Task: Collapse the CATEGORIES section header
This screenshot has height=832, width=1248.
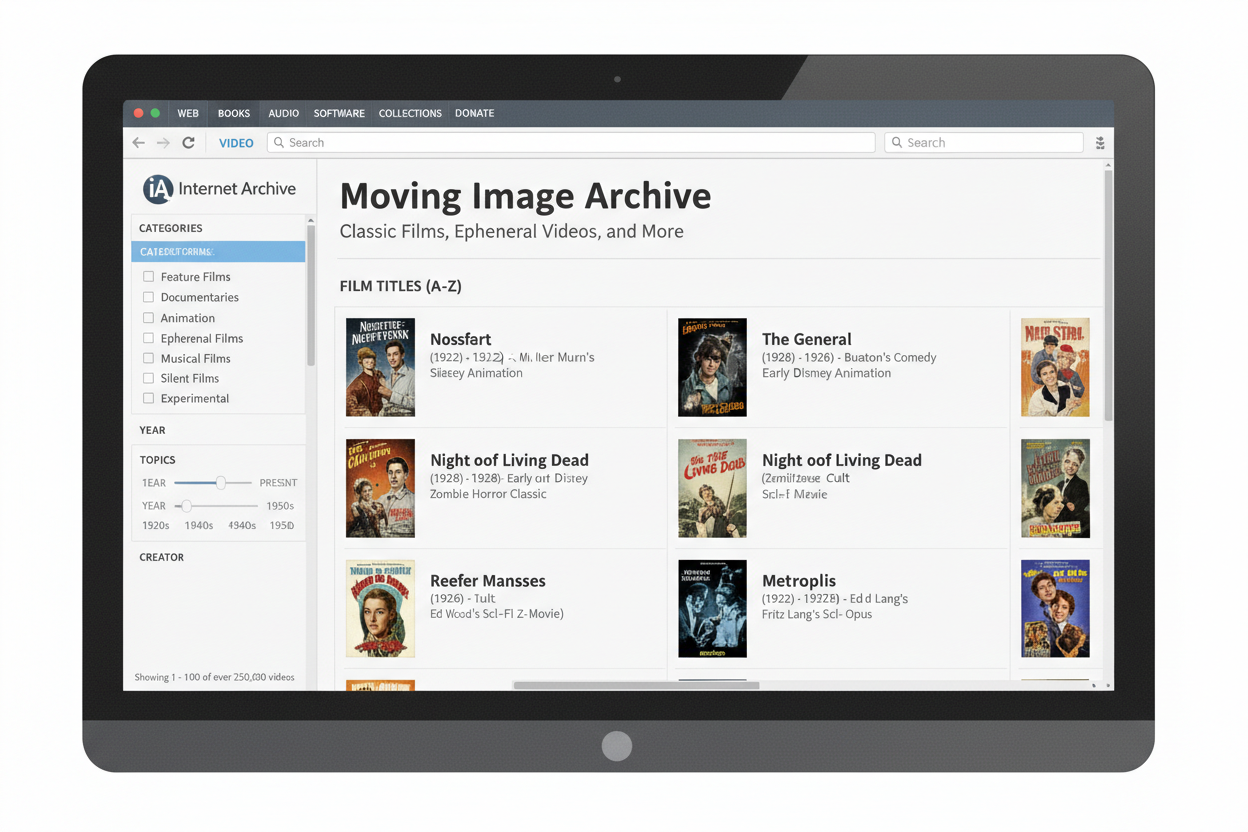Action: tap(171, 228)
